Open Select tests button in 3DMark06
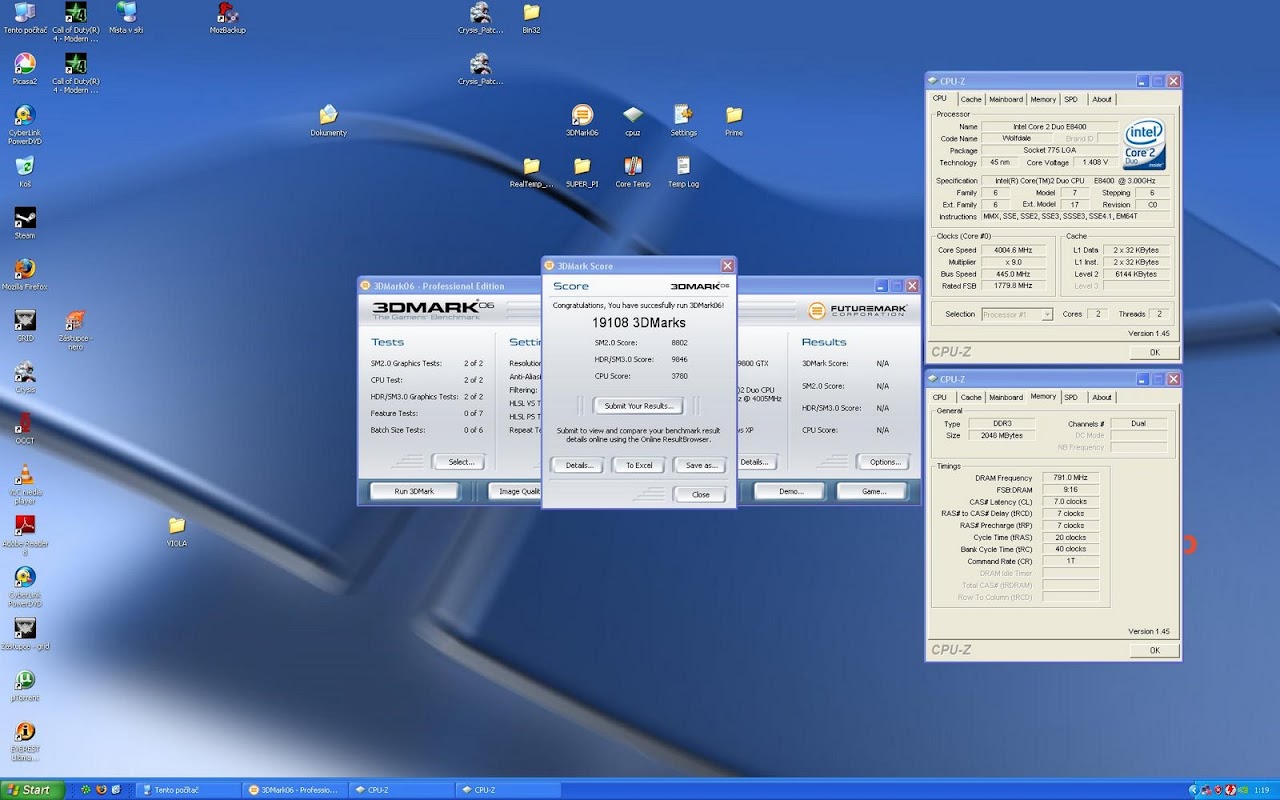The height and width of the screenshot is (800, 1280). click(460, 462)
